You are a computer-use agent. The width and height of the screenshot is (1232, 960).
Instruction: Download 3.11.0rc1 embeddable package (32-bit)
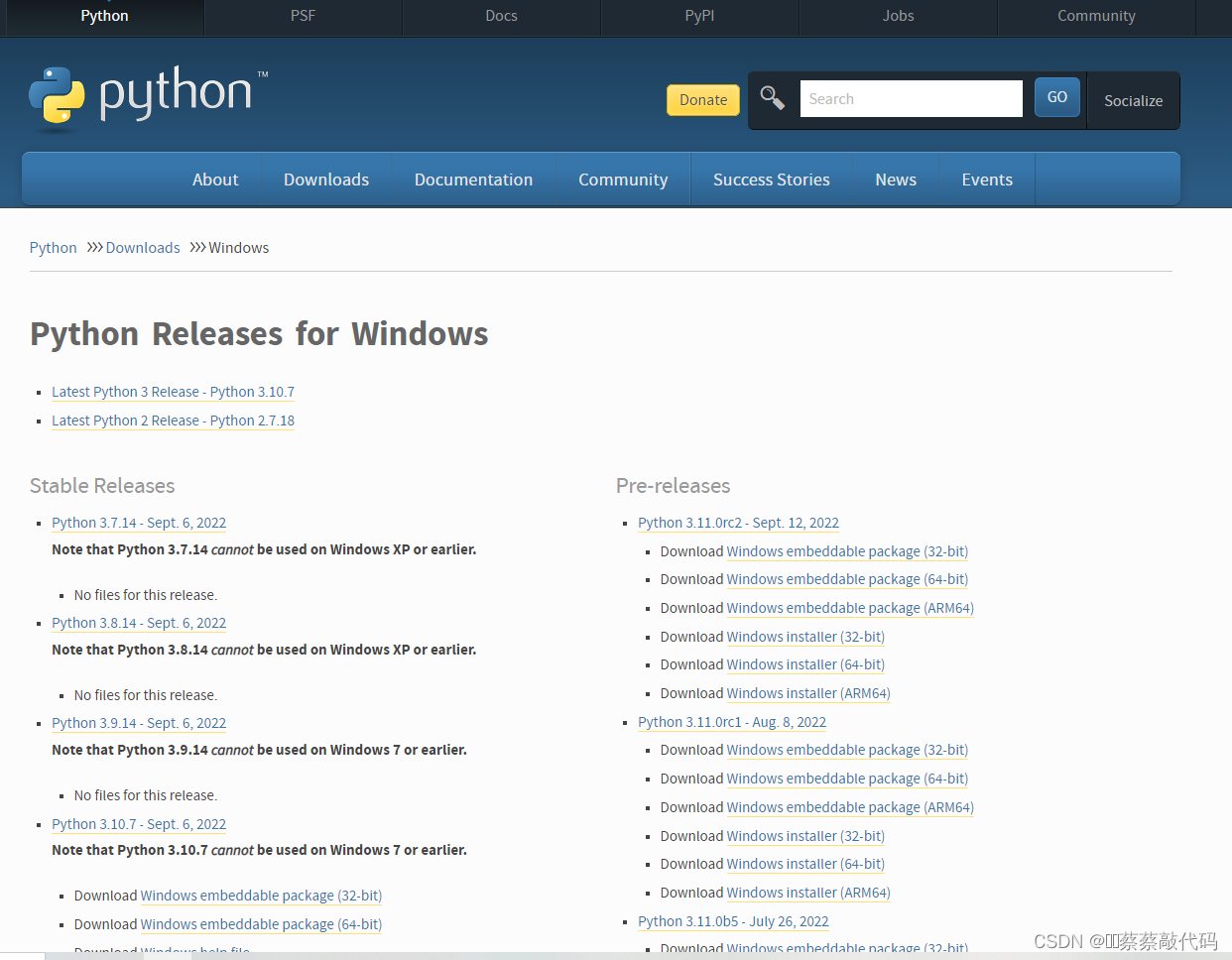coord(847,750)
